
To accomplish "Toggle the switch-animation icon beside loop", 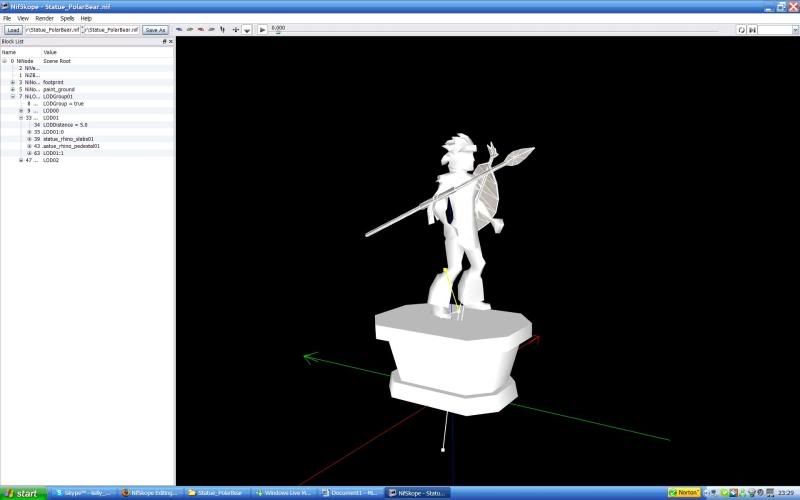I will 752,30.
